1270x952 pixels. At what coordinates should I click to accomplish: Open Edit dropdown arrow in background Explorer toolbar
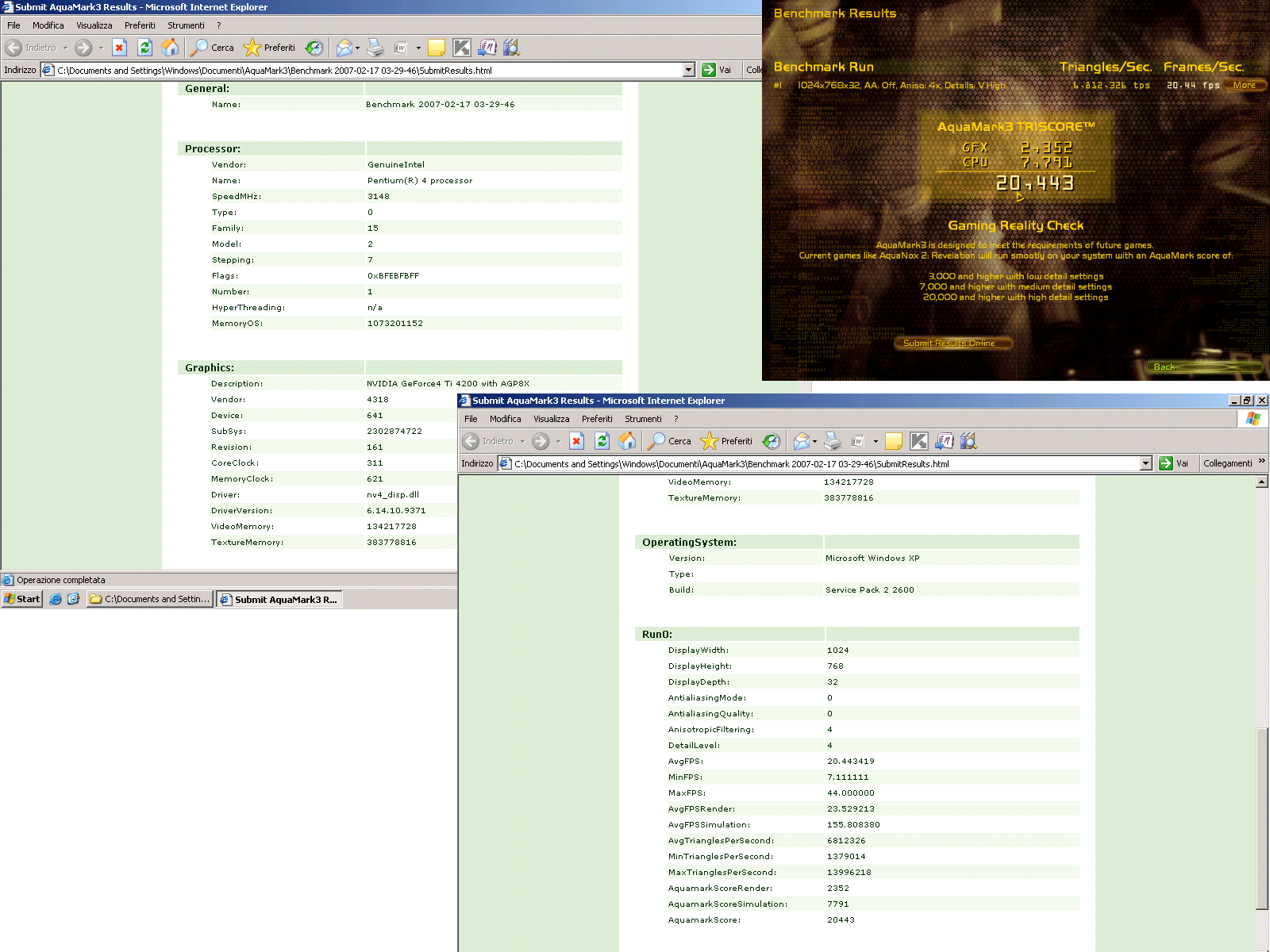(418, 48)
